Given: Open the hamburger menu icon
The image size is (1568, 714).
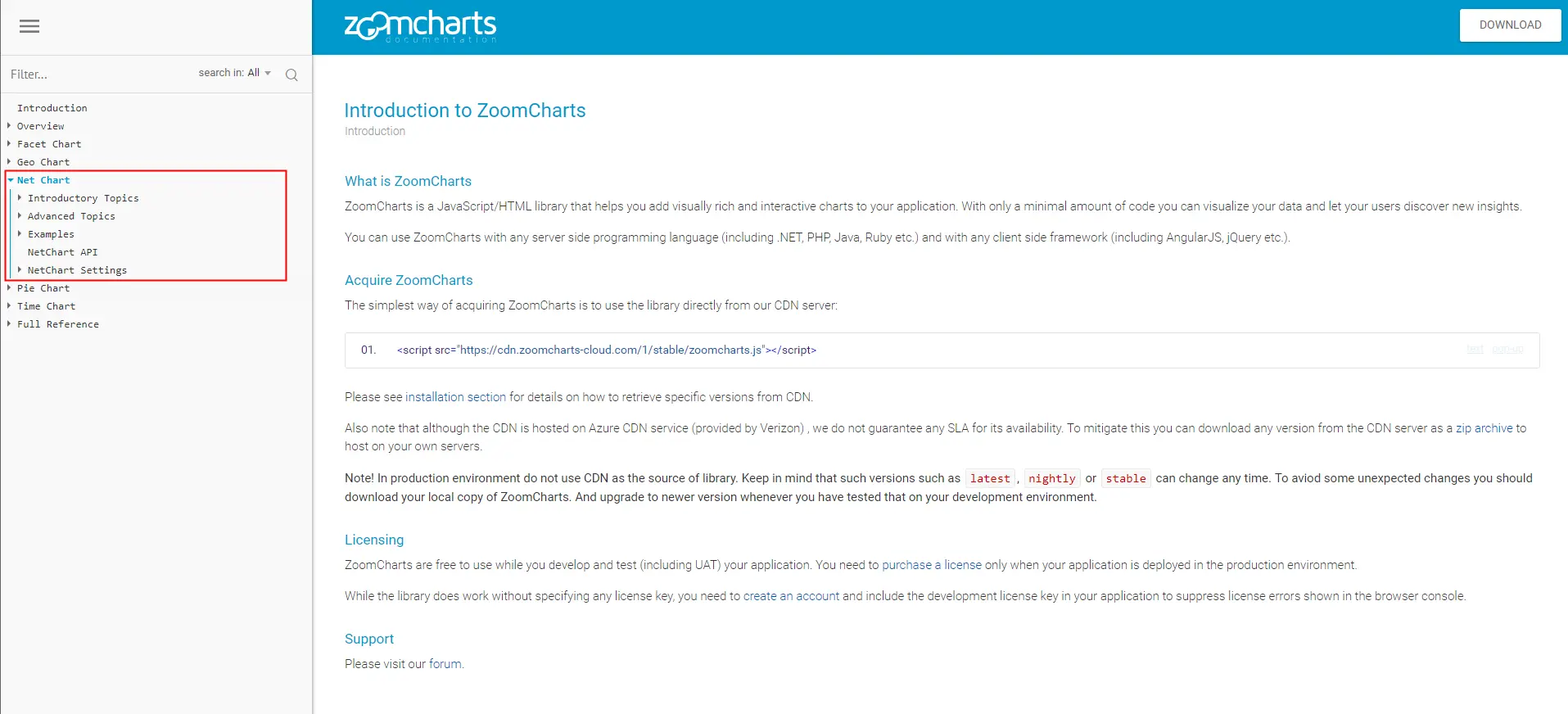Looking at the screenshot, I should 29,26.
